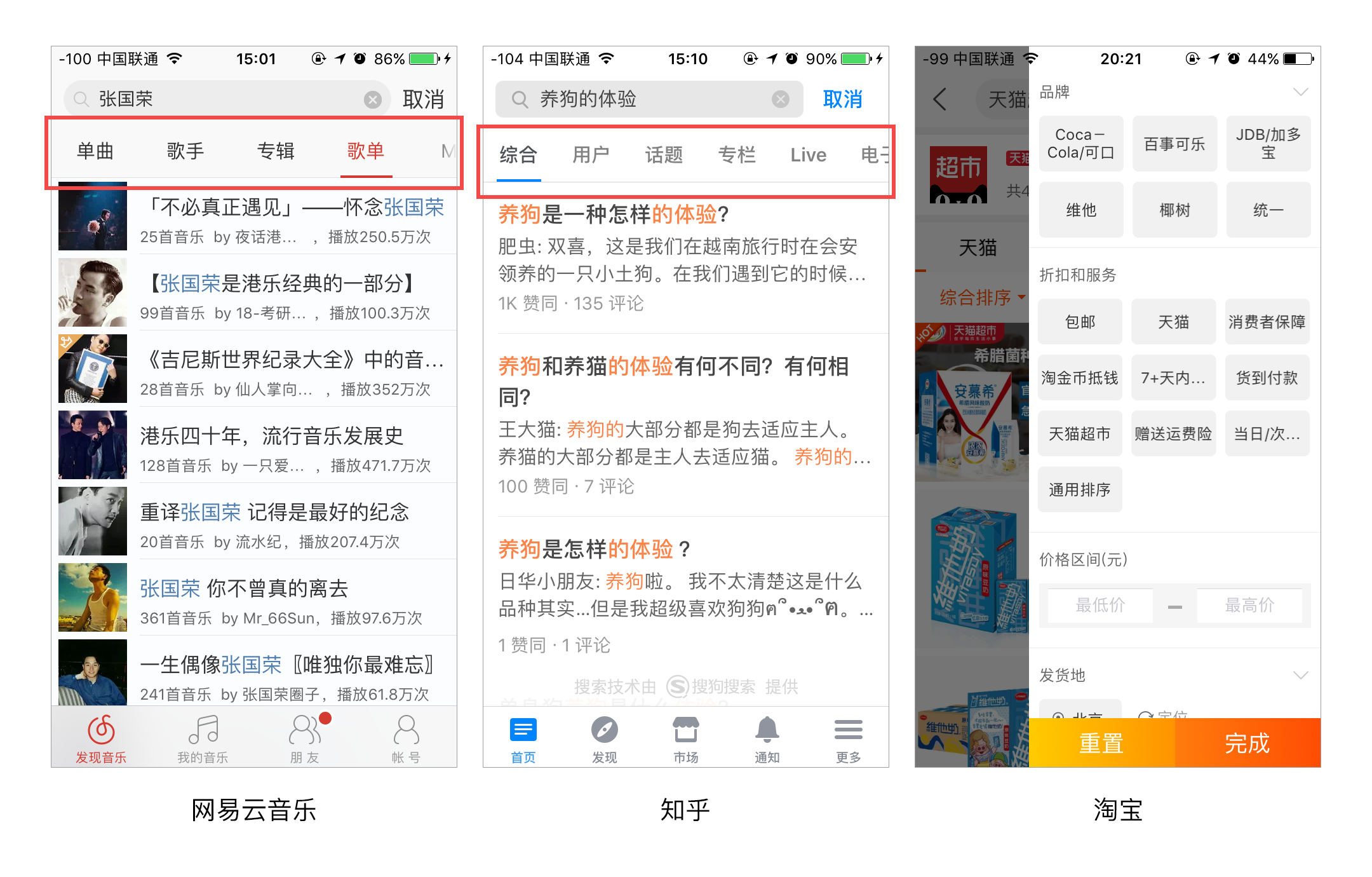The width and height of the screenshot is (1372, 877).
Task: Toggle service filter 淘金币抵钱
Action: pos(1080,377)
